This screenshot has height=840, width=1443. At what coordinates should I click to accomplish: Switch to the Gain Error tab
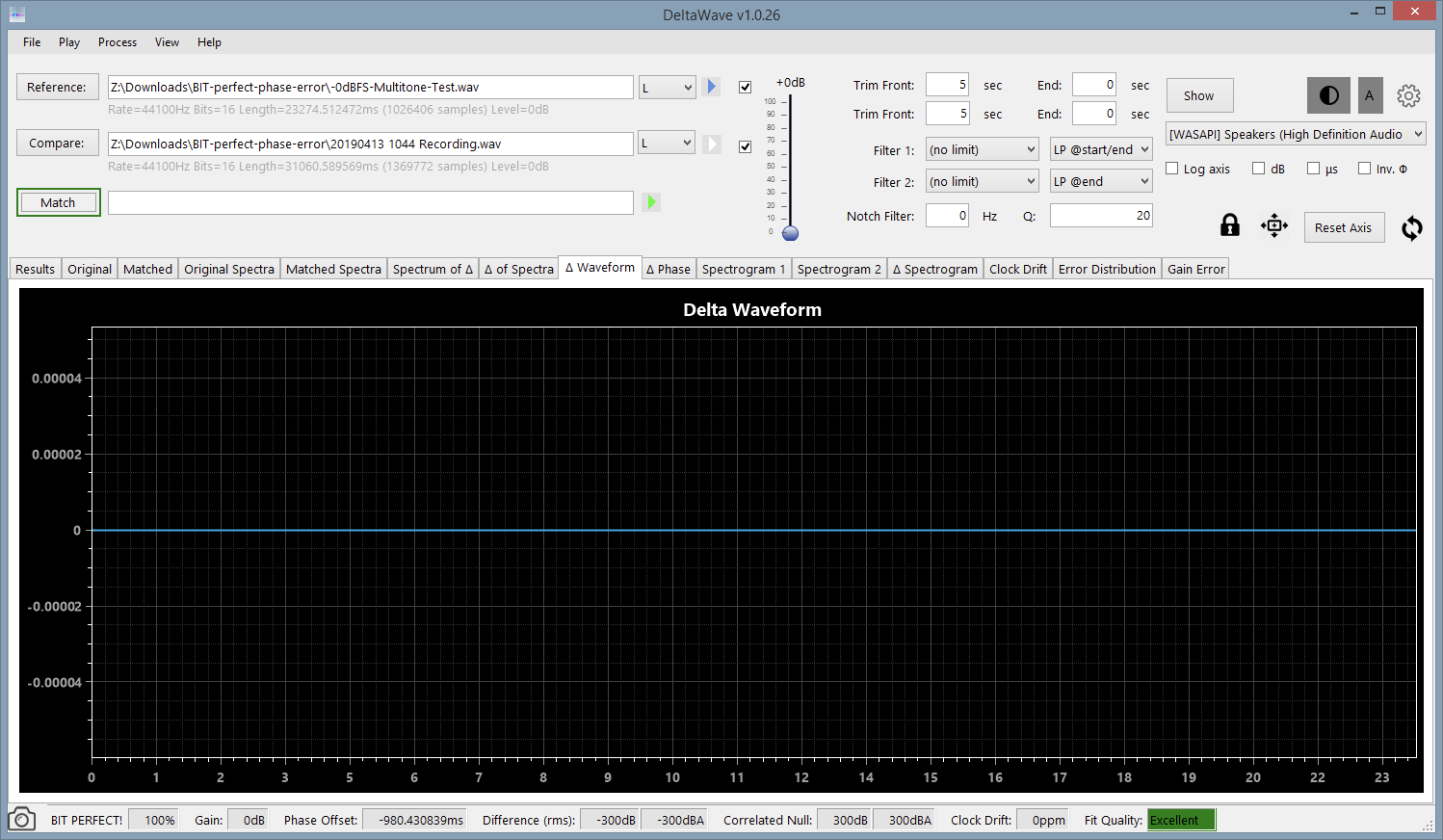click(1196, 269)
